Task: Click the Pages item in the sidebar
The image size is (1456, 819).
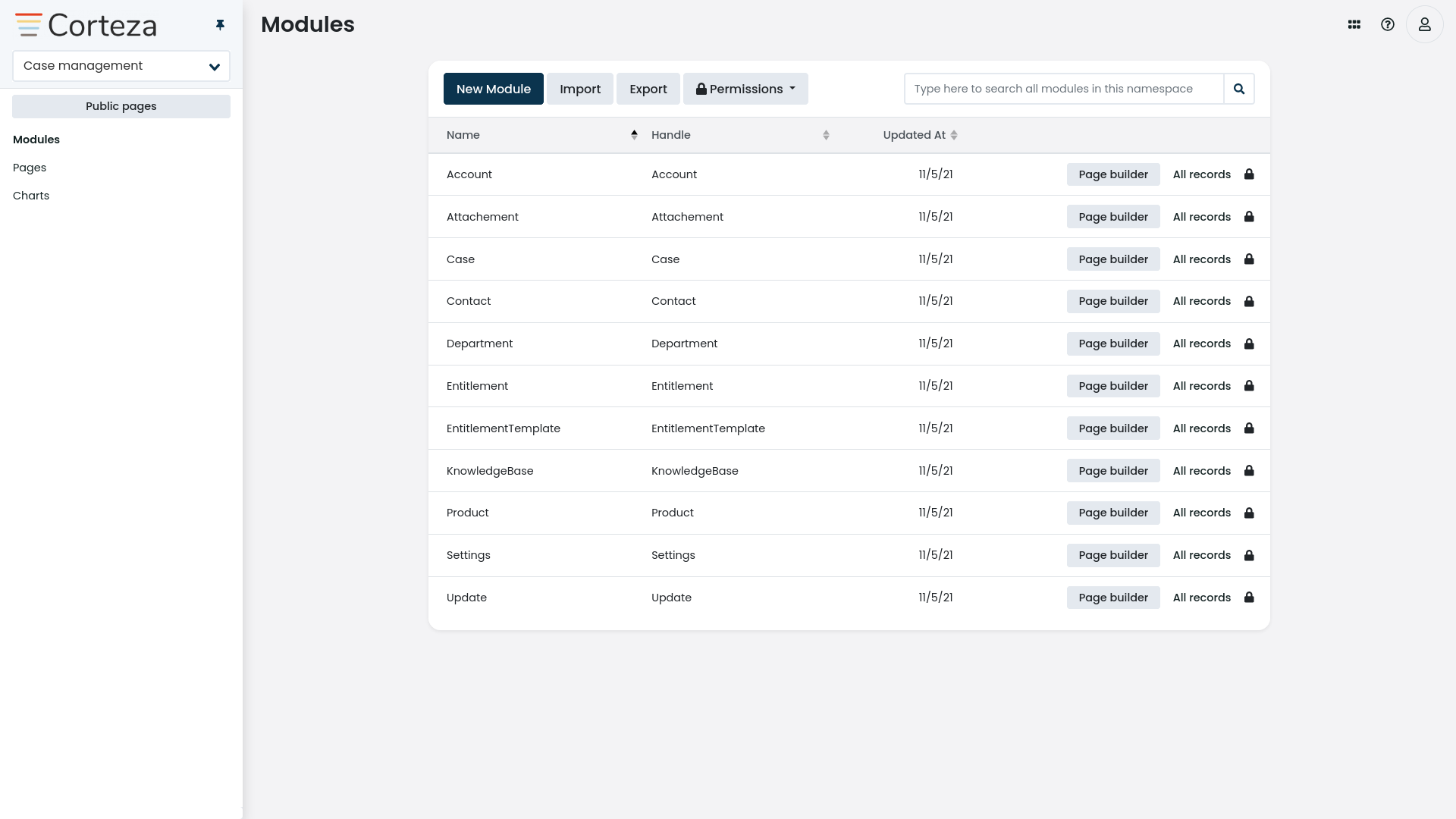Action: pyautogui.click(x=29, y=167)
